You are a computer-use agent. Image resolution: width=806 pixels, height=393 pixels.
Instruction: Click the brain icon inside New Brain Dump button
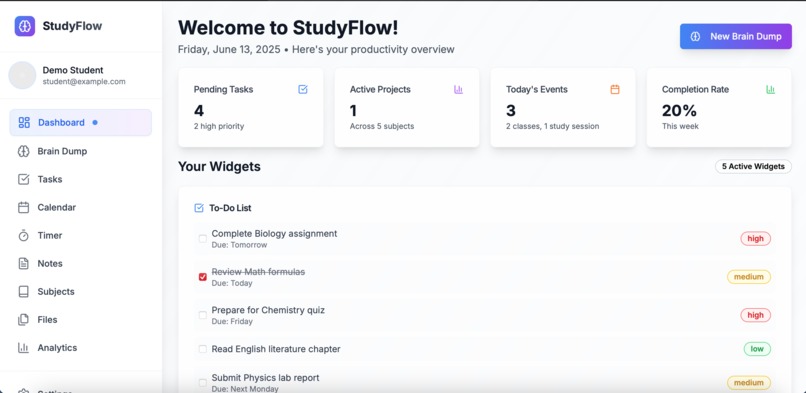click(x=695, y=36)
